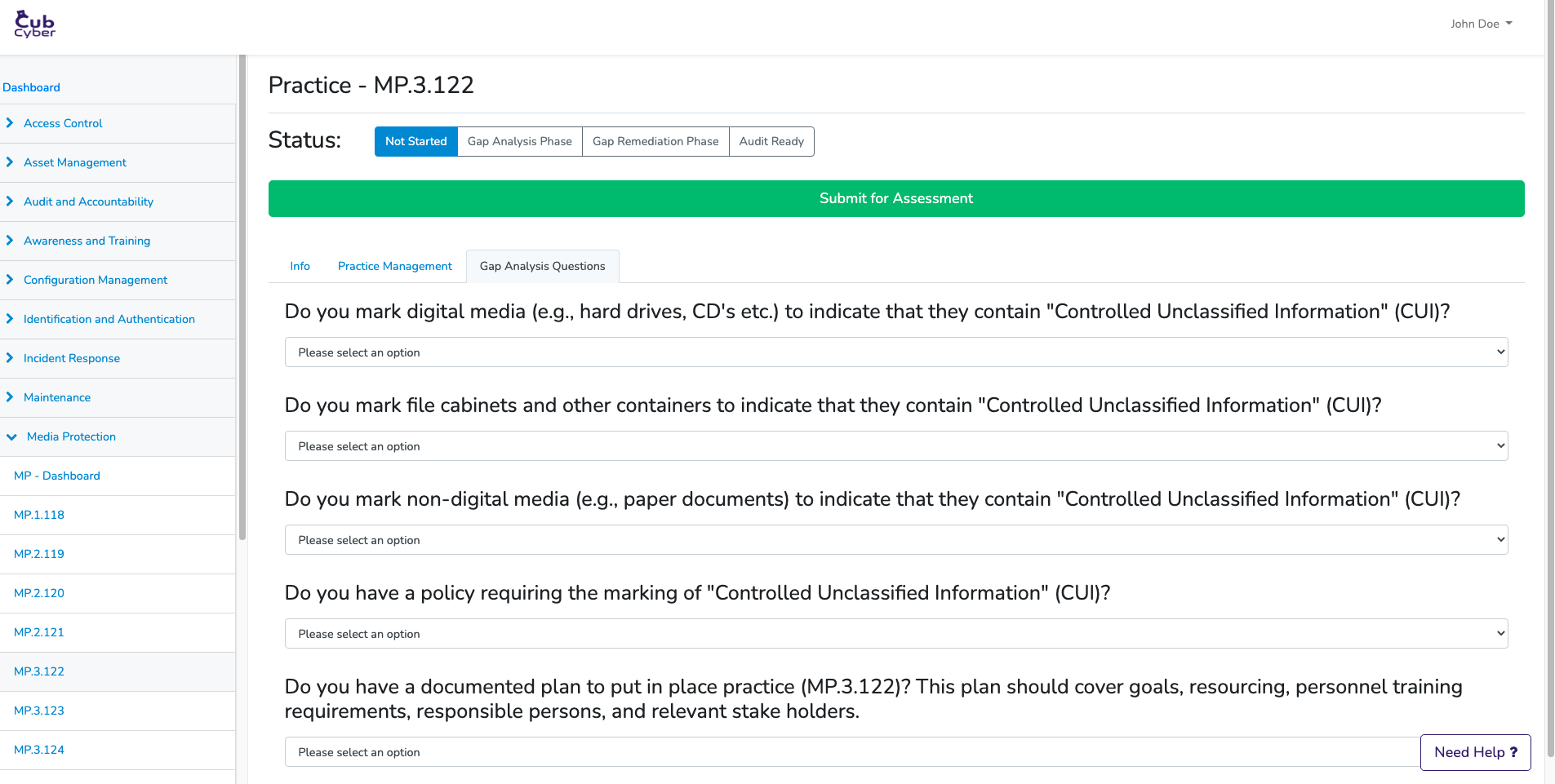Expand the Maintenance chevron icon
1555x784 pixels.
pyautogui.click(x=10, y=397)
